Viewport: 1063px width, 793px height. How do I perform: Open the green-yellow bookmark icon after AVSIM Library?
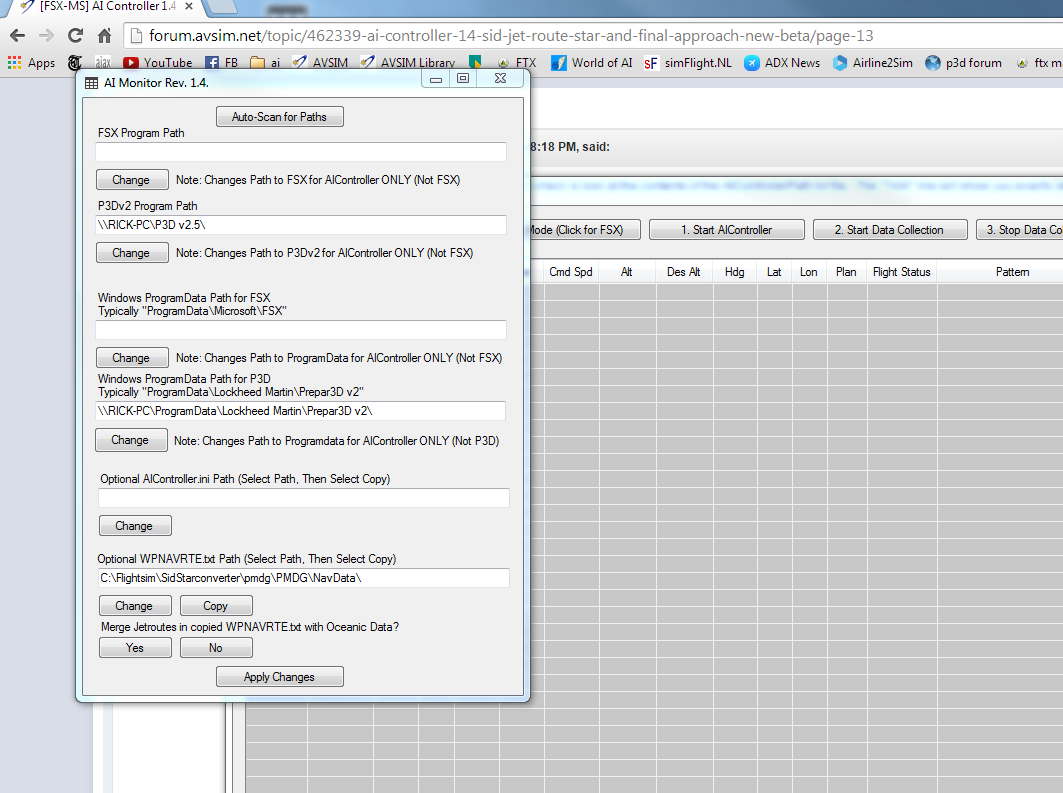pos(475,63)
